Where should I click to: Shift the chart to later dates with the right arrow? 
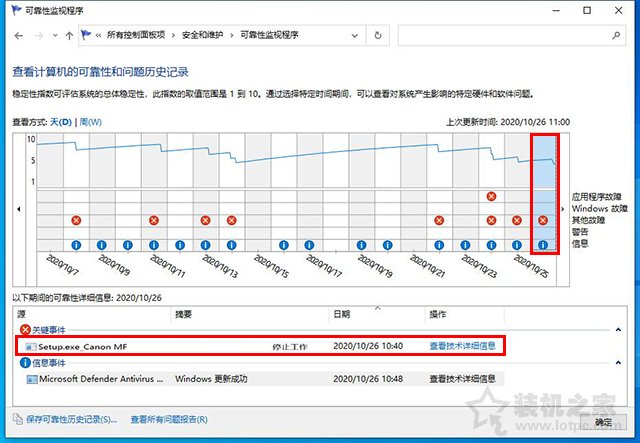point(563,209)
